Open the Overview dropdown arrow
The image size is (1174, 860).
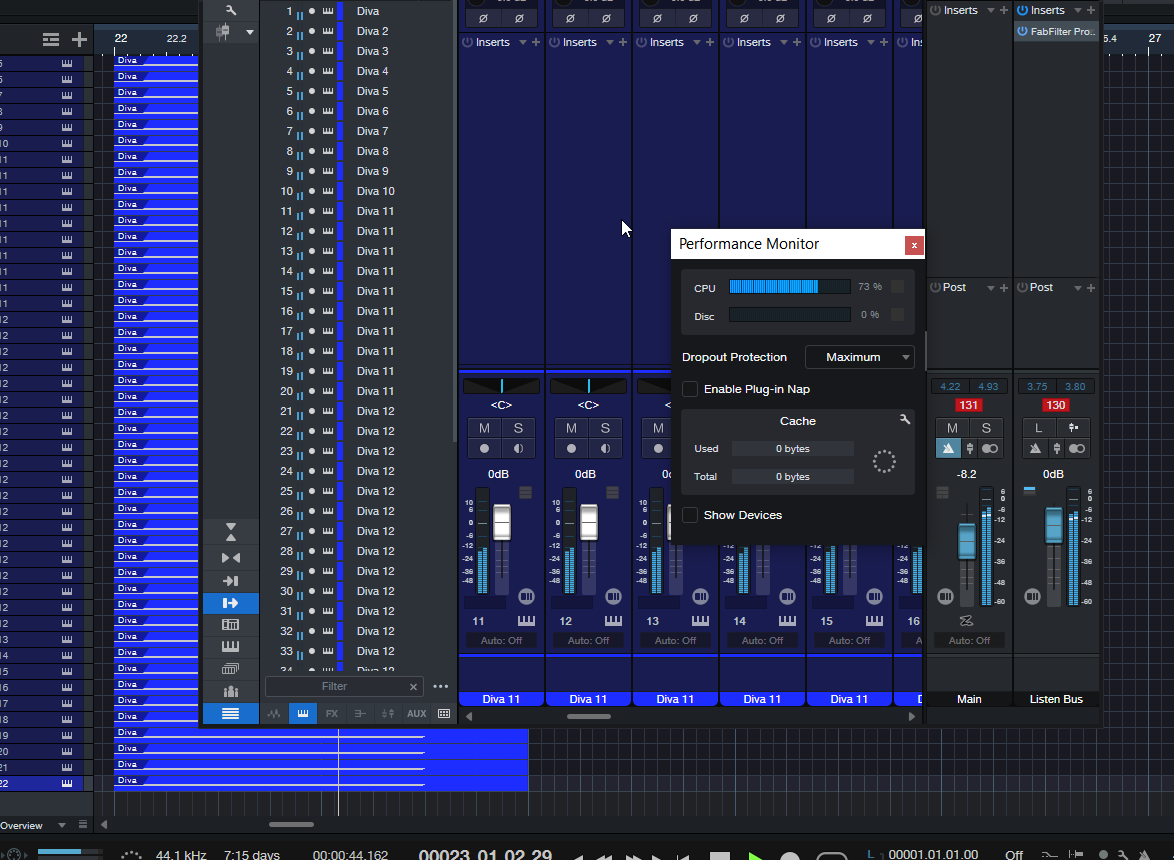click(x=62, y=826)
